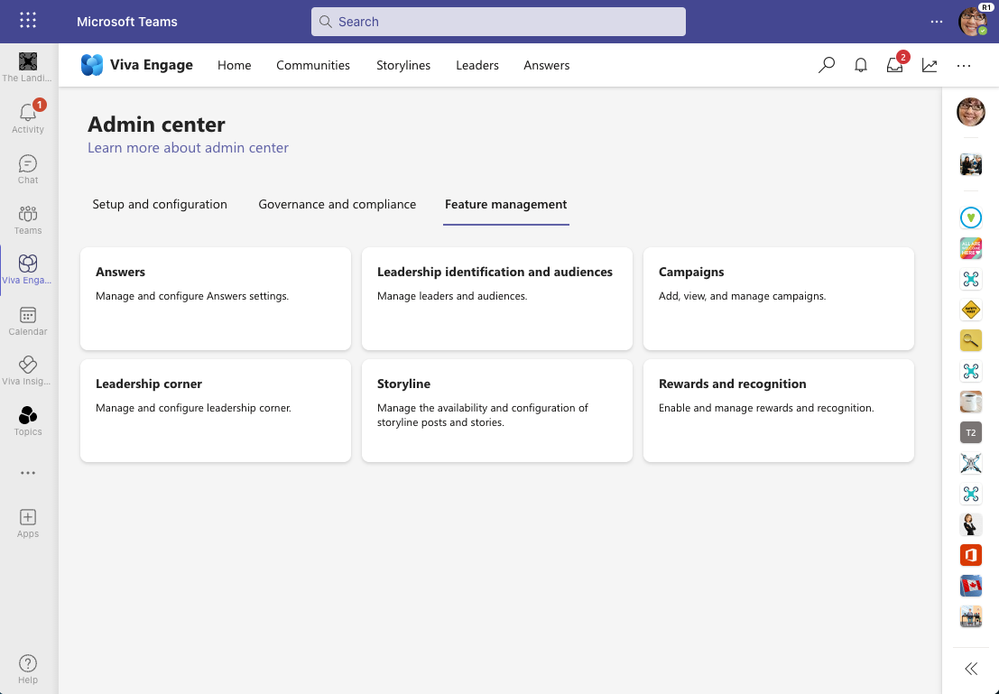Open Viva Engage search magnifier
Viewport: 999px width, 694px height.
(x=826, y=65)
